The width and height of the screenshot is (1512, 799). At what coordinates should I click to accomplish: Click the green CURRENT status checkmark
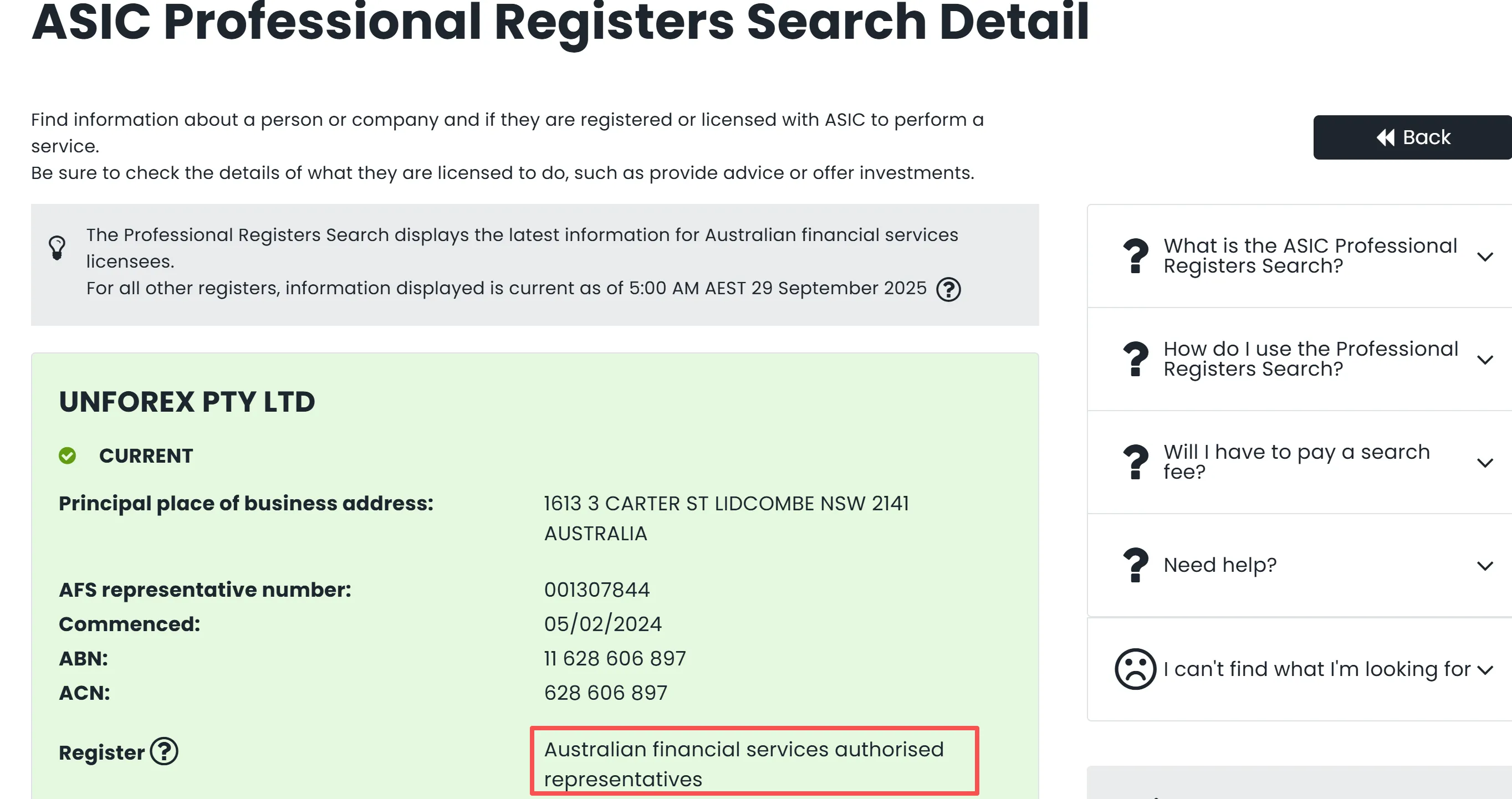tap(68, 456)
